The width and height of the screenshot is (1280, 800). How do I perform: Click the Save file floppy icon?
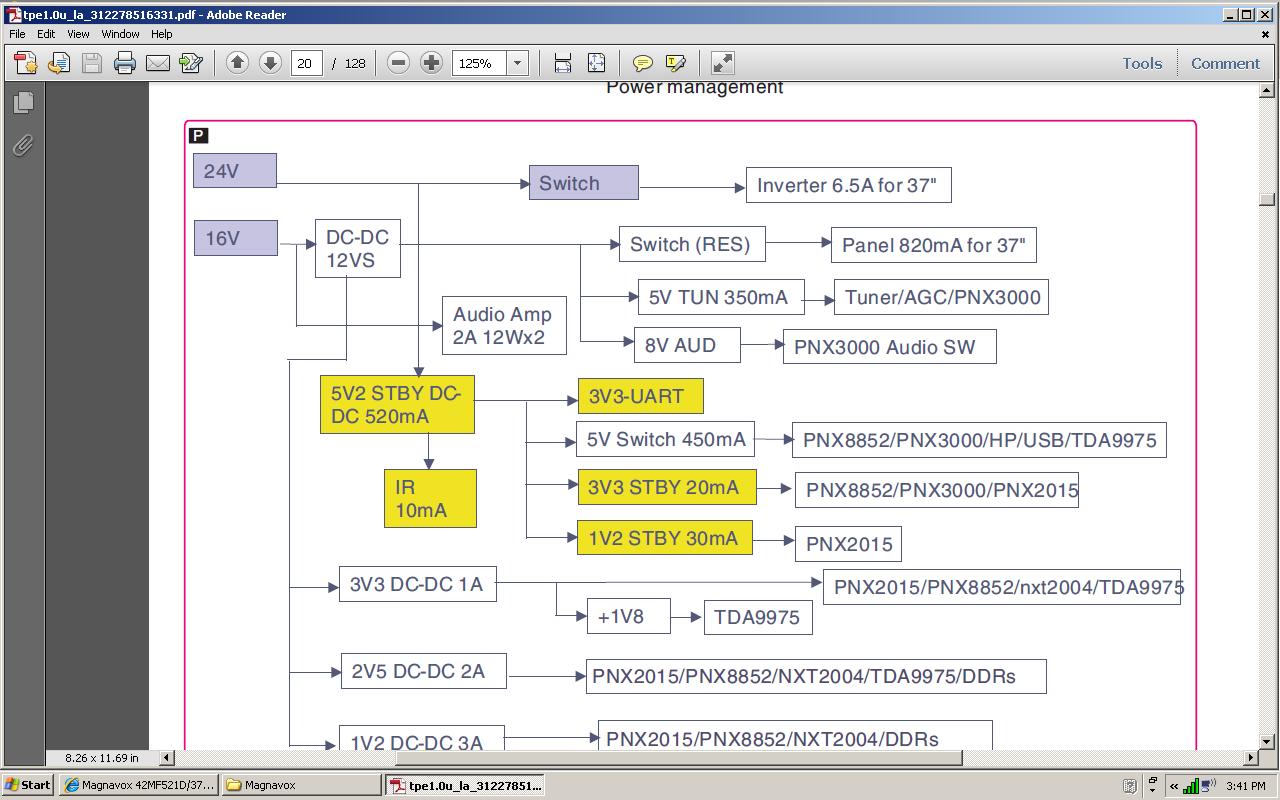tap(92, 63)
